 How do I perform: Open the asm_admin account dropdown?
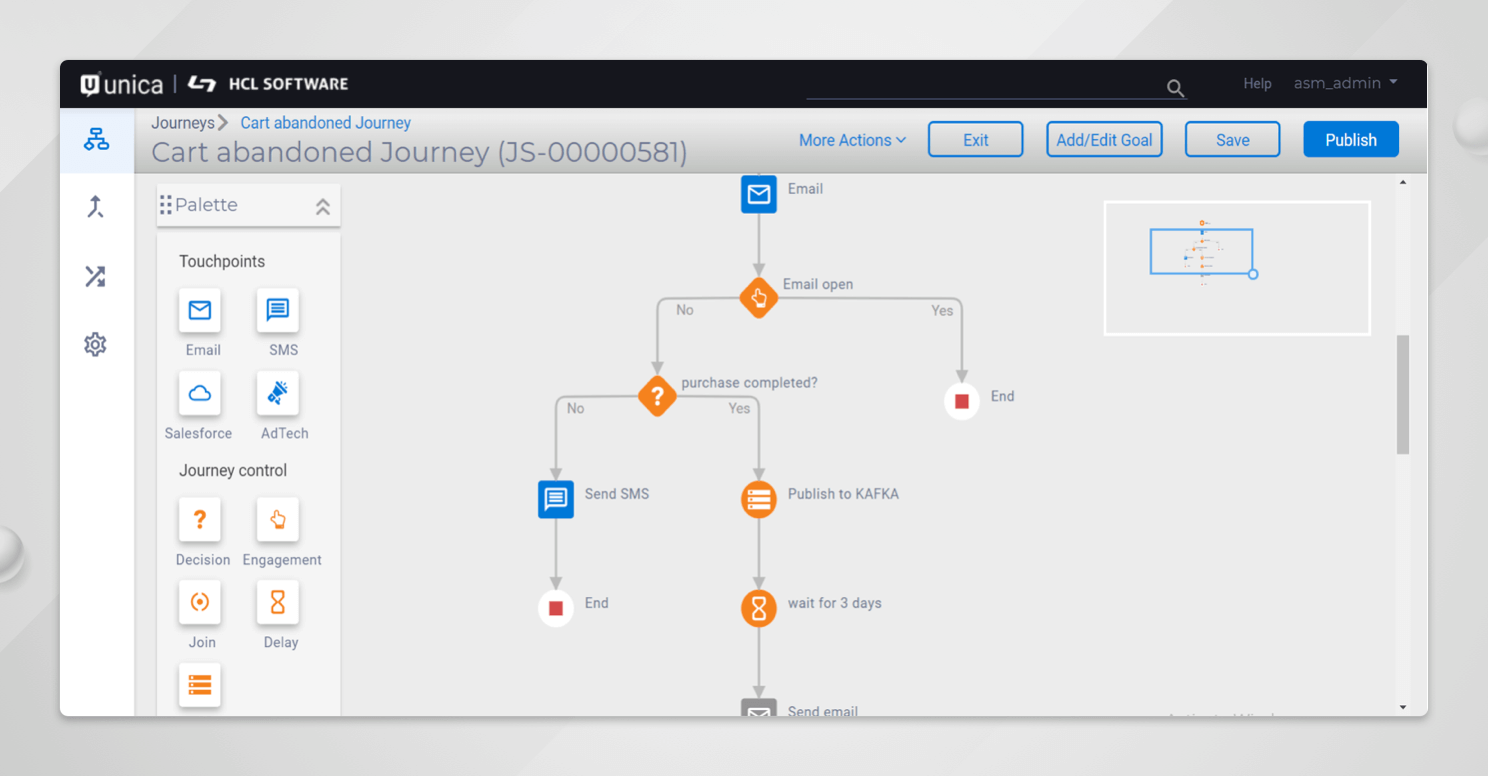pyautogui.click(x=1344, y=83)
